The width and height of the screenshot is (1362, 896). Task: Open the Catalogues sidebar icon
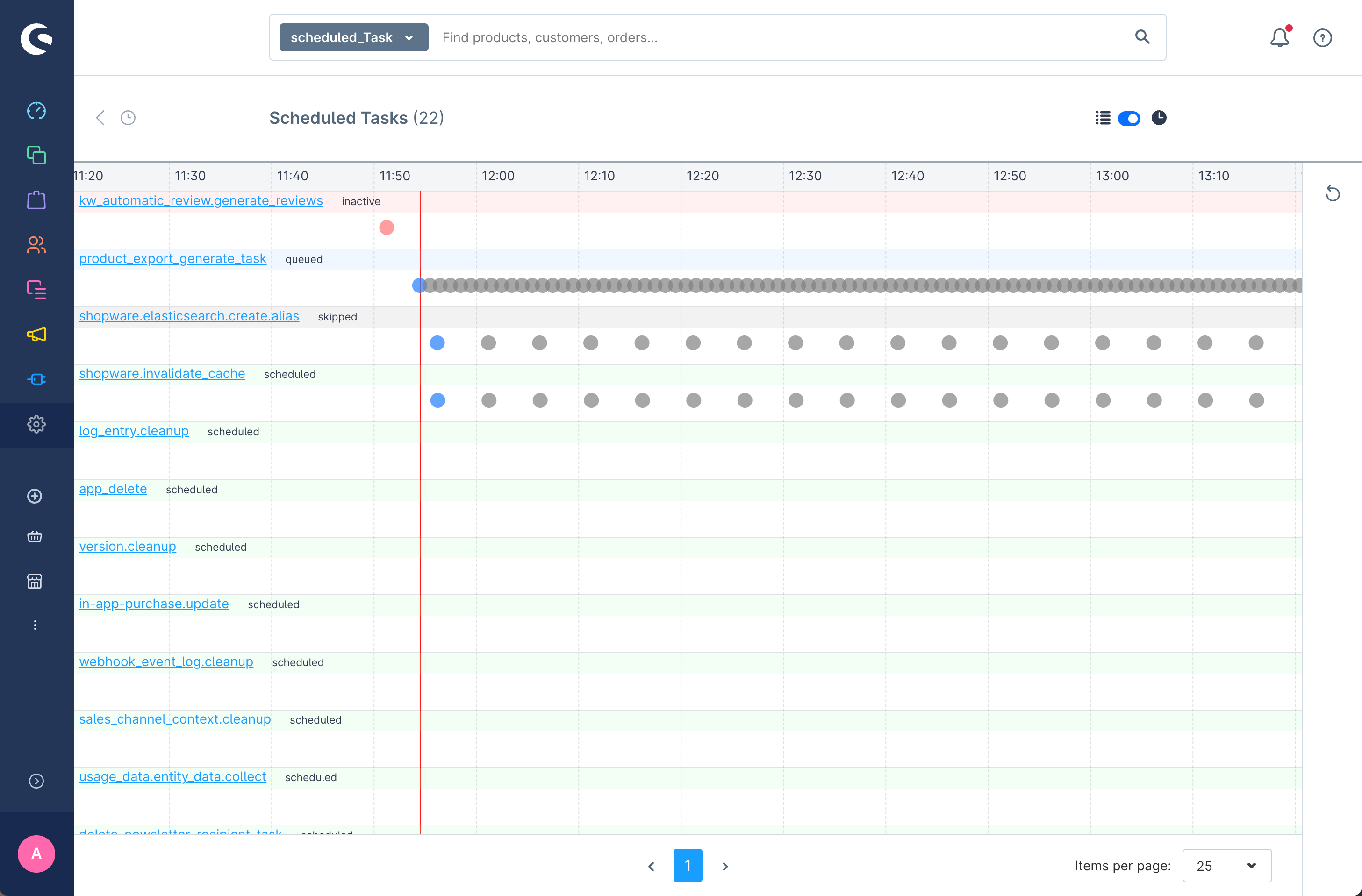click(36, 155)
